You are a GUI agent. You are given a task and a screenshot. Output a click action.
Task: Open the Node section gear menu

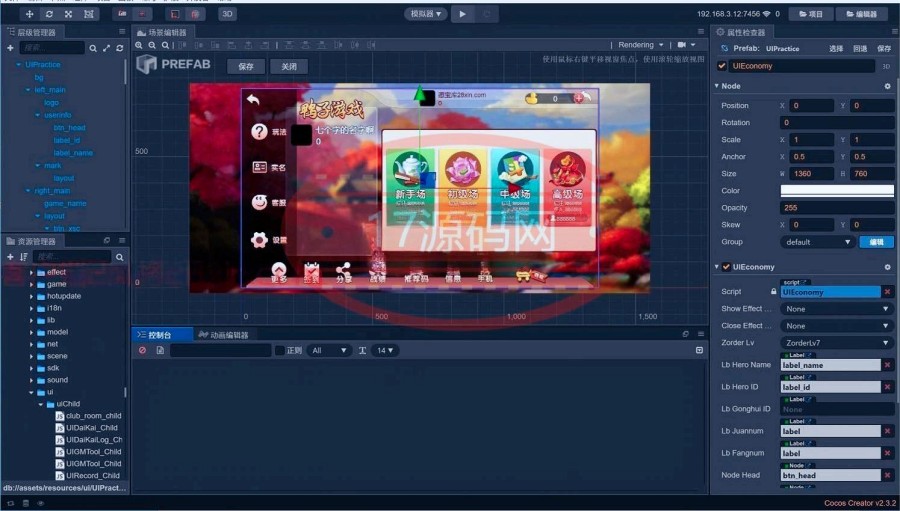(887, 86)
